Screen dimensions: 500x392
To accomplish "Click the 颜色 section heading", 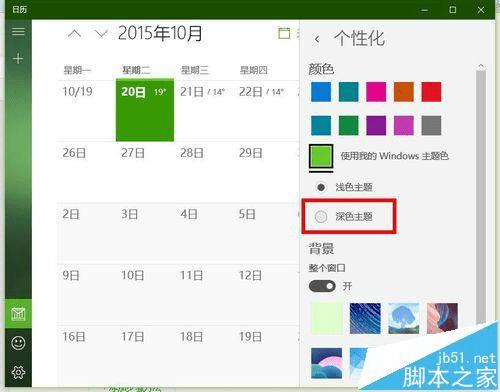I will 321,69.
